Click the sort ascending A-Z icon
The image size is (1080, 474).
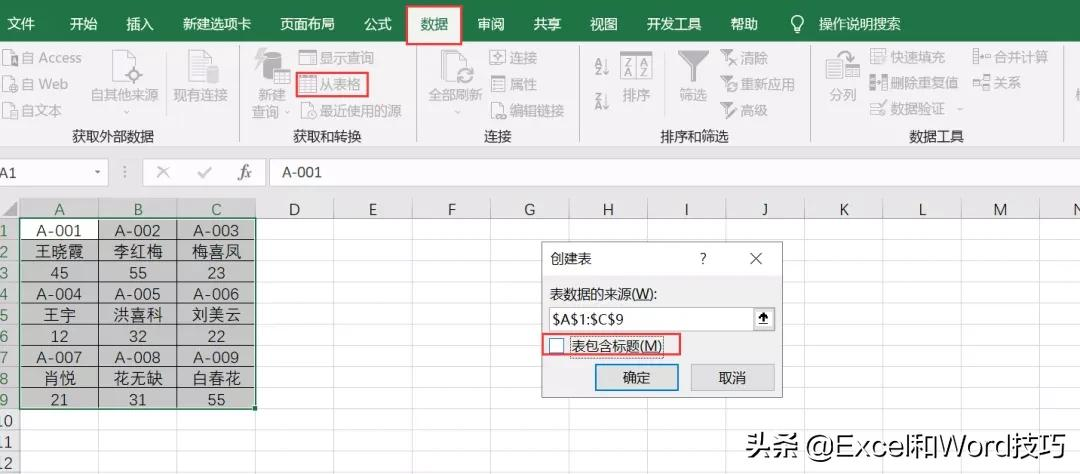[602, 67]
